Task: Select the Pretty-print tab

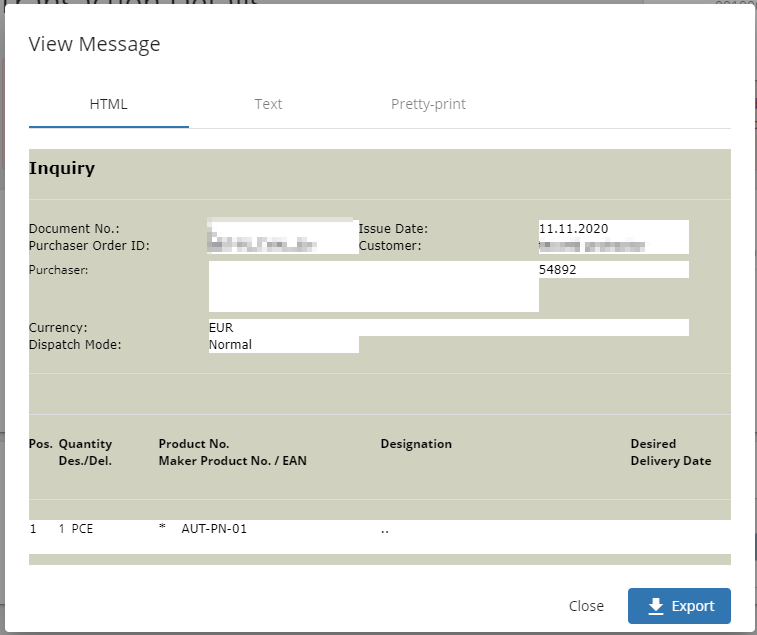Action: tap(428, 104)
